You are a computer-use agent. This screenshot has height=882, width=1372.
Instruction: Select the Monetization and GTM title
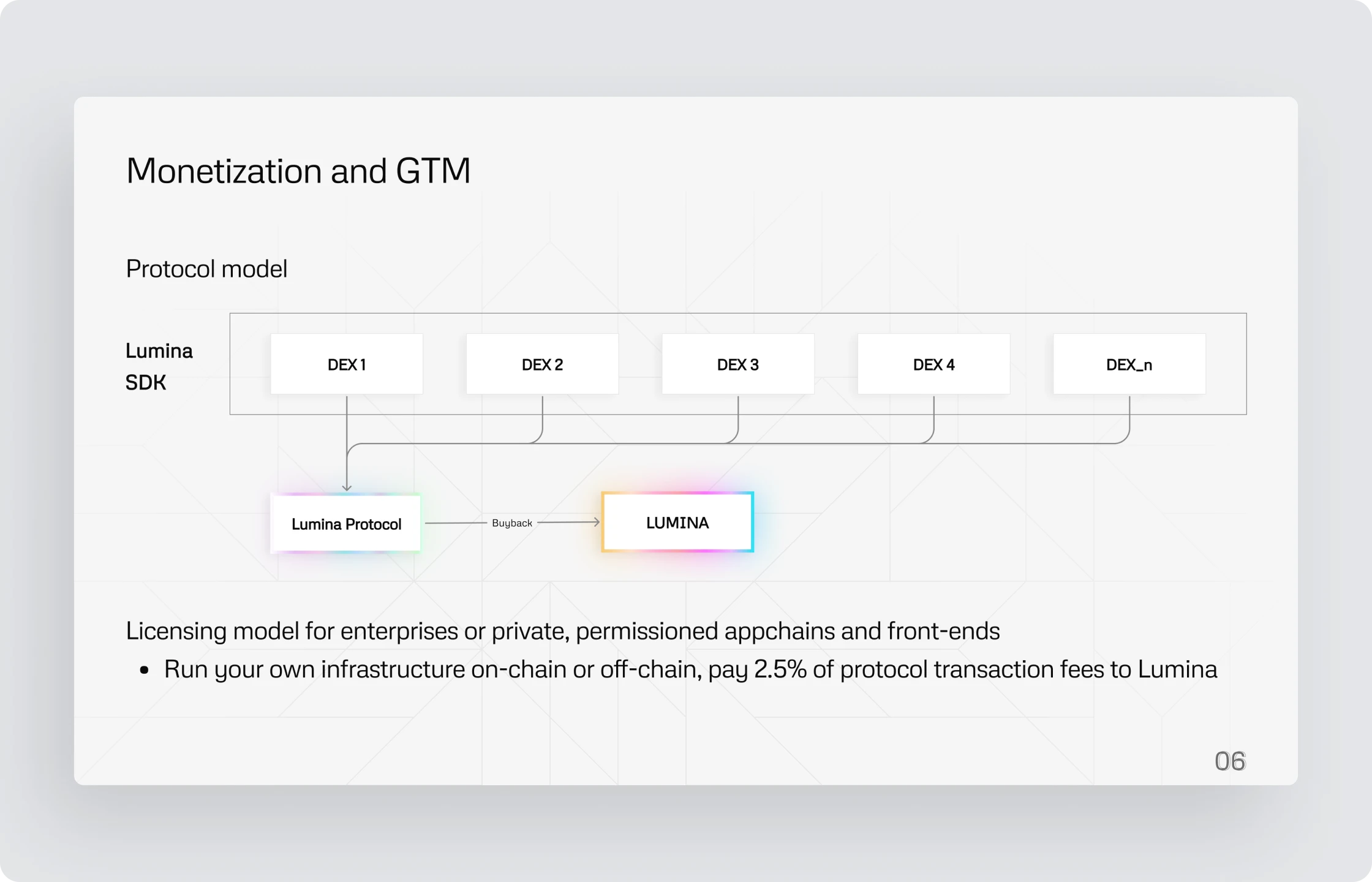point(298,170)
